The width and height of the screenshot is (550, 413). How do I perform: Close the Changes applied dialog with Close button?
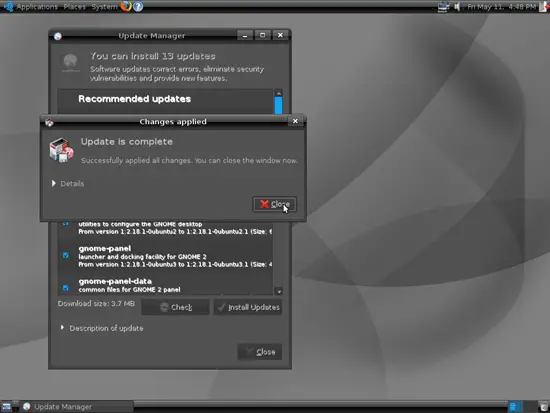coord(275,204)
